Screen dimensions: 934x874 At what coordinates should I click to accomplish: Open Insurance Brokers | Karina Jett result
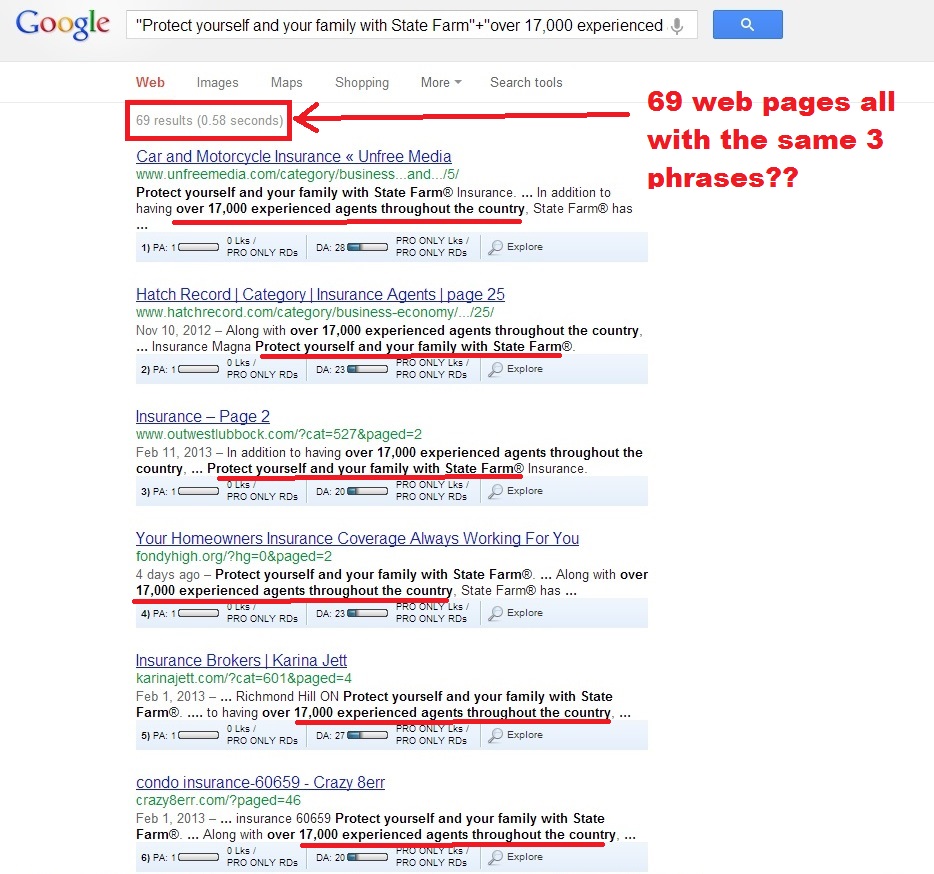[241, 661]
